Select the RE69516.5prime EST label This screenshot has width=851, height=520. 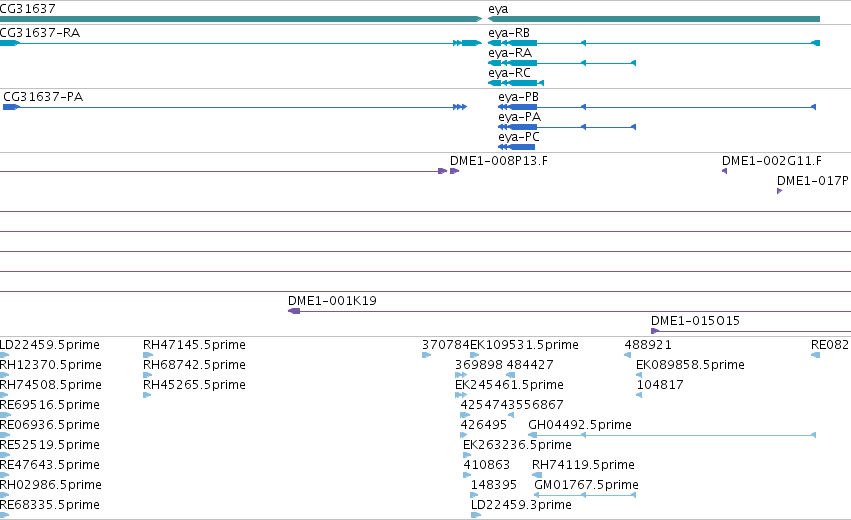tap(49, 405)
